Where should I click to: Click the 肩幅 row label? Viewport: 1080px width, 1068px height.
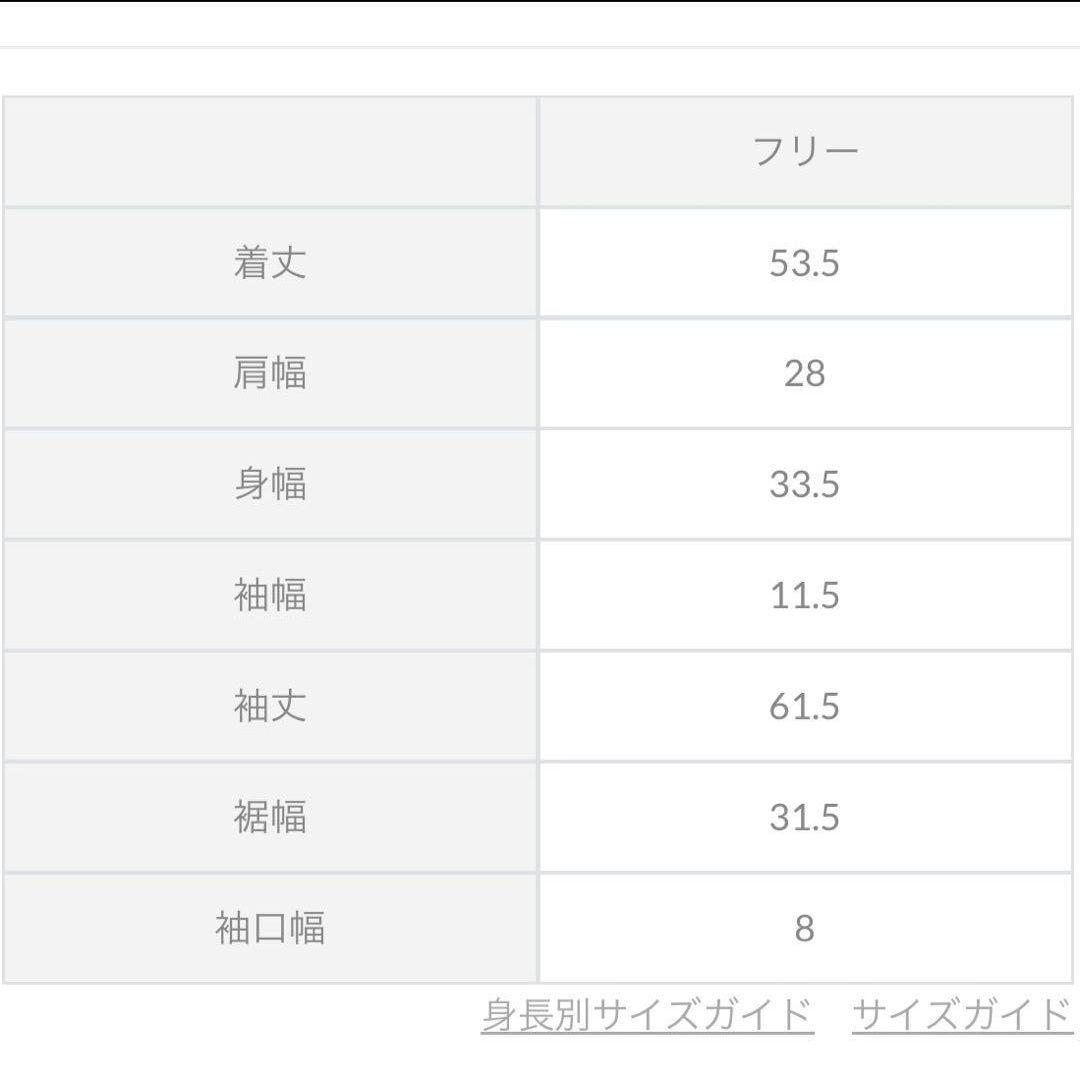point(270,374)
